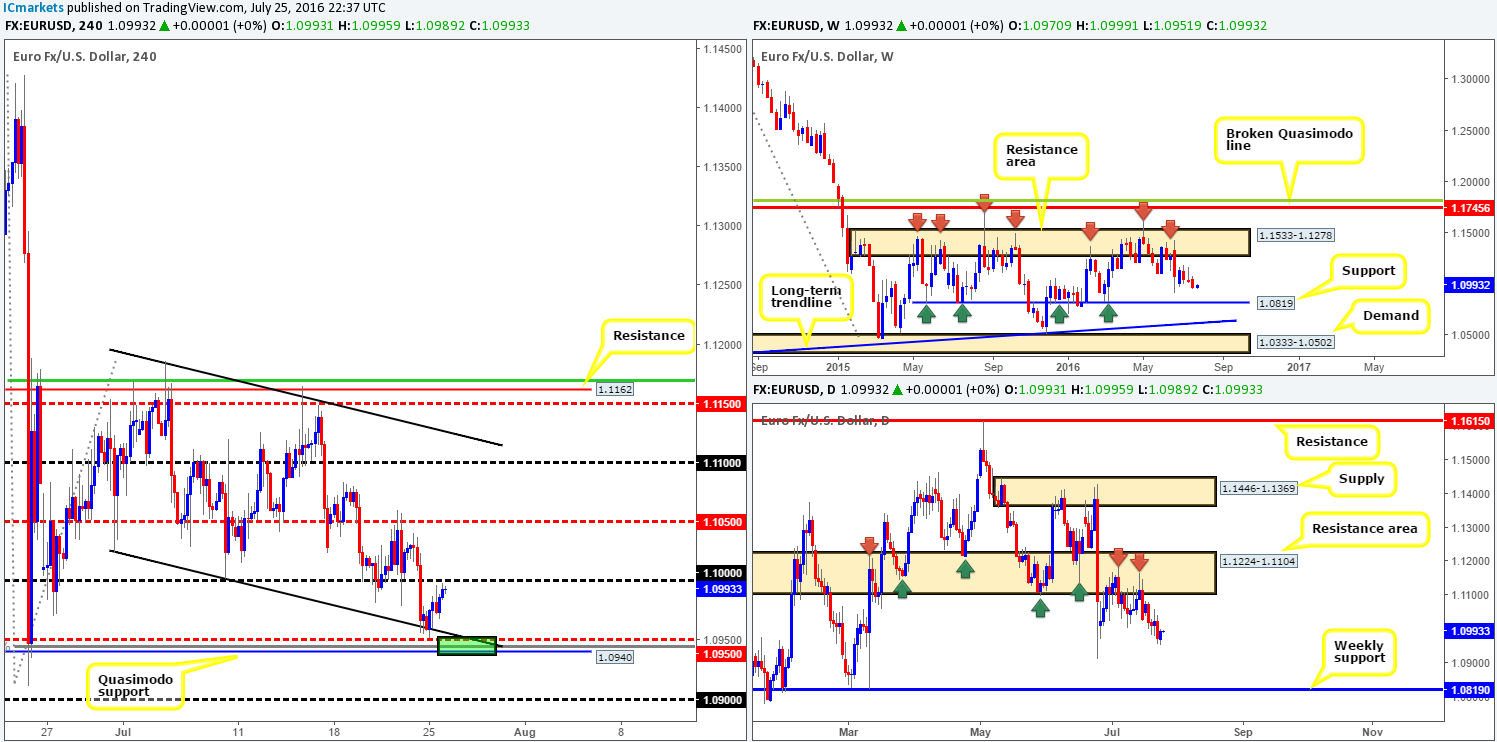Select a green up arrow near the 1.0819 support
Image resolution: width=1497 pixels, height=742 pixels.
927,313
